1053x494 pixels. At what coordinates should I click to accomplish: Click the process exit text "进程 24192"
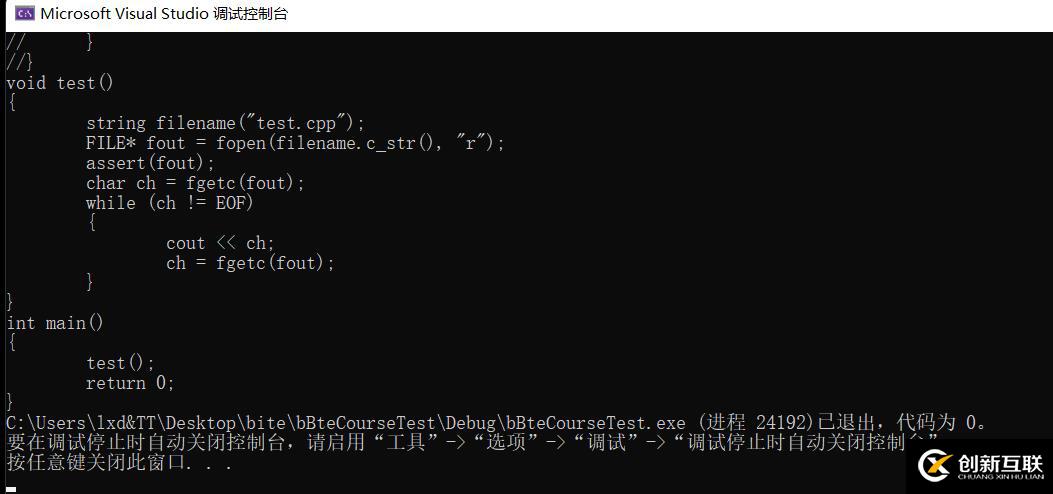click(760, 423)
